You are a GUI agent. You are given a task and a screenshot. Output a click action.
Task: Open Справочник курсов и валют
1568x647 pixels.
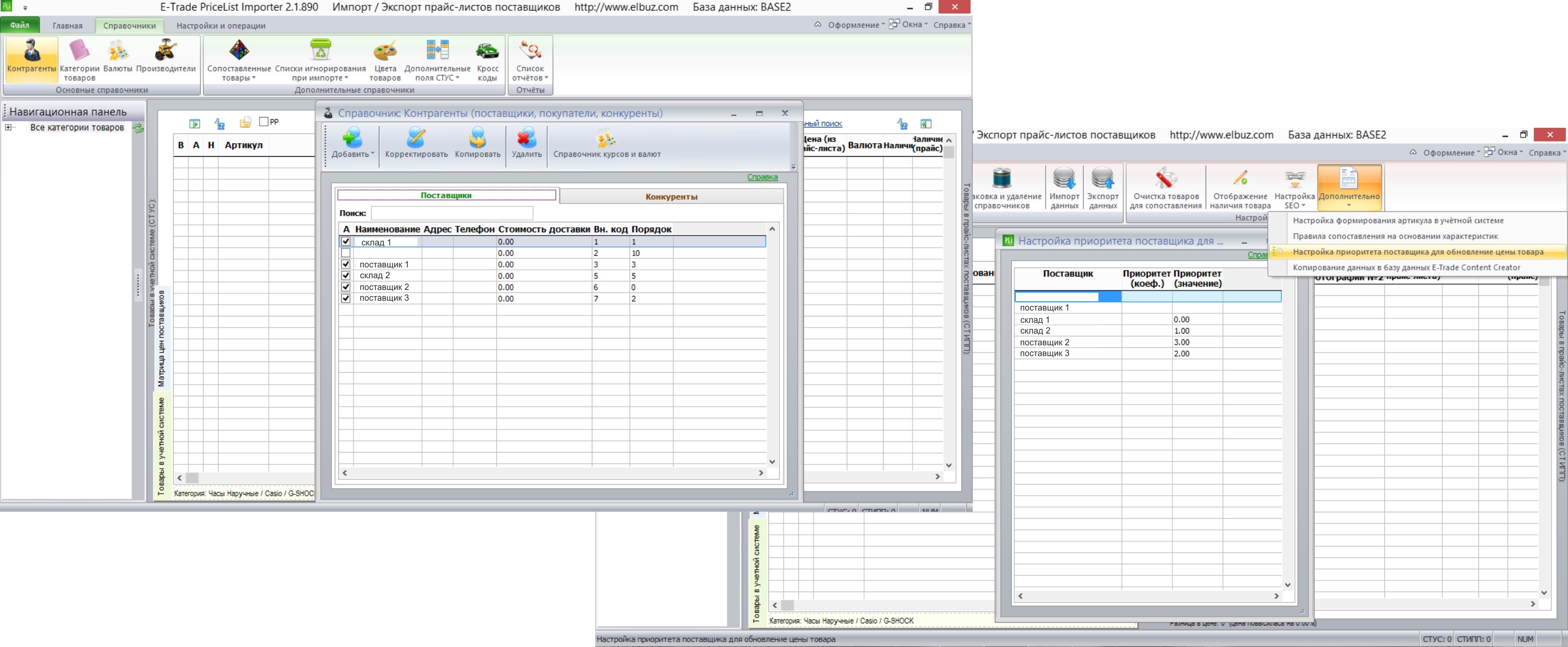(x=607, y=143)
